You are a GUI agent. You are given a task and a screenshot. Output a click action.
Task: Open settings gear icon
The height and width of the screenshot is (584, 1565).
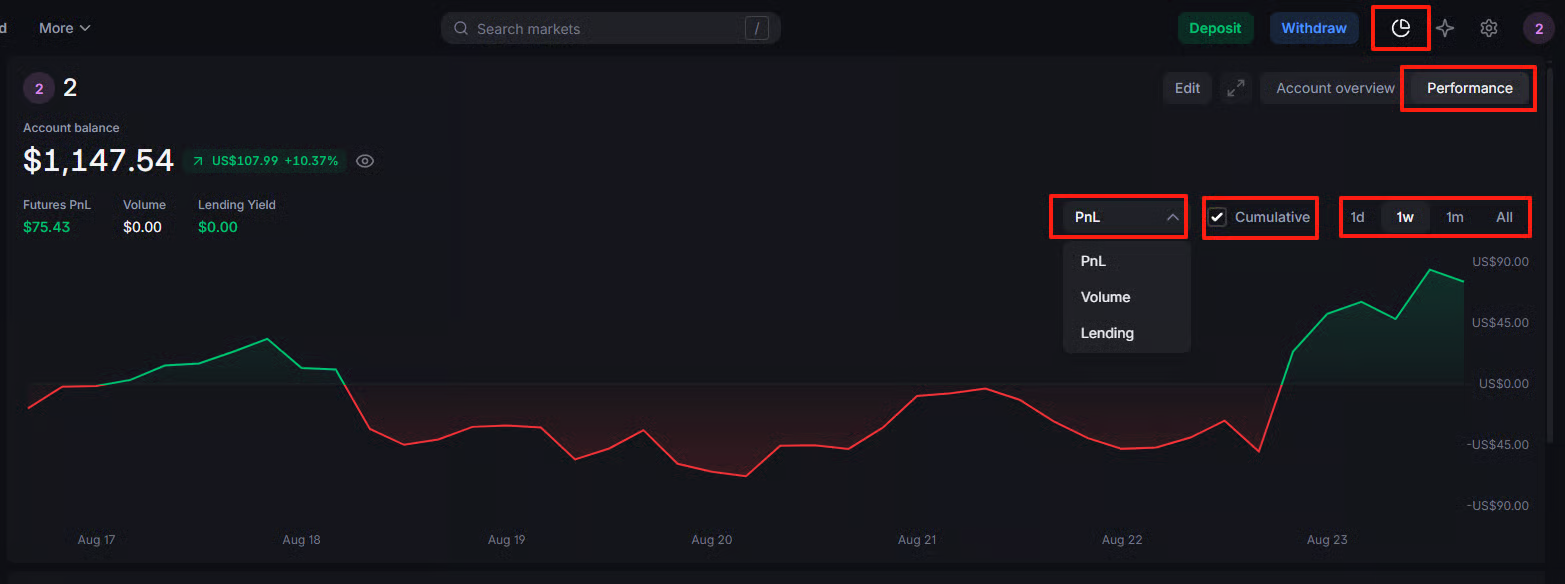coord(1489,28)
